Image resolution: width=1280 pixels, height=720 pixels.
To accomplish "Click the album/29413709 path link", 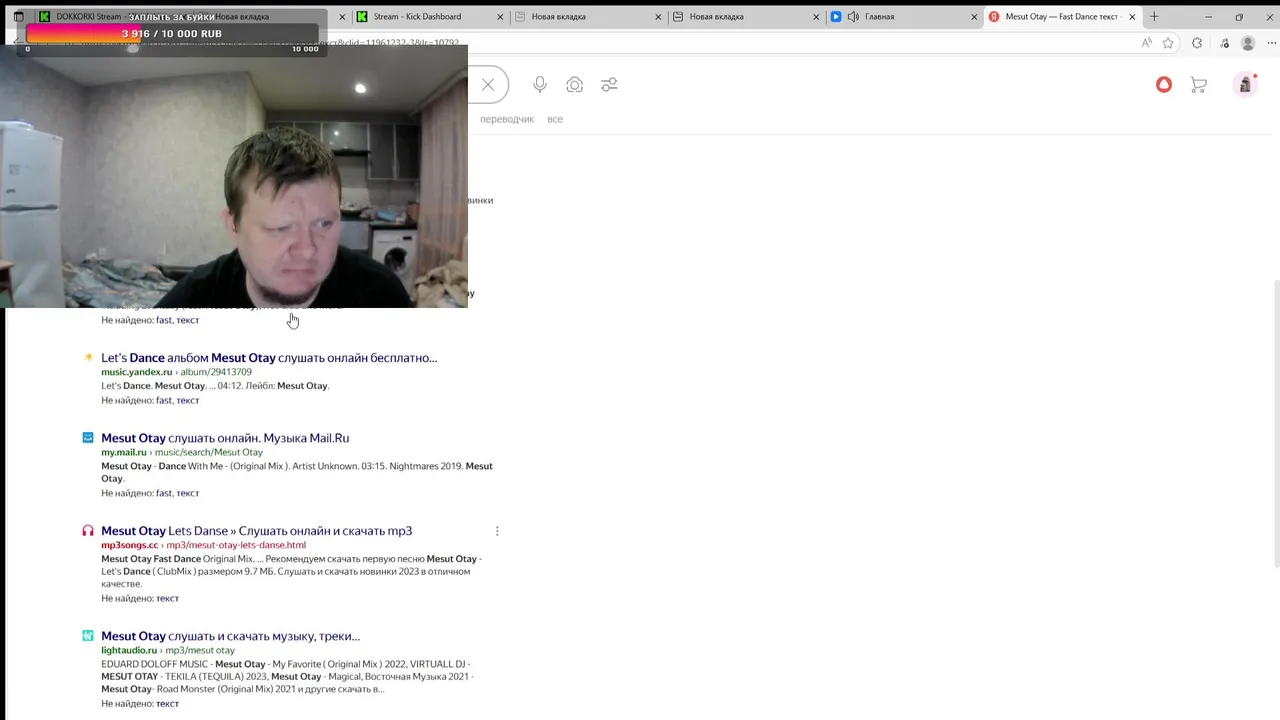I will point(216,372).
